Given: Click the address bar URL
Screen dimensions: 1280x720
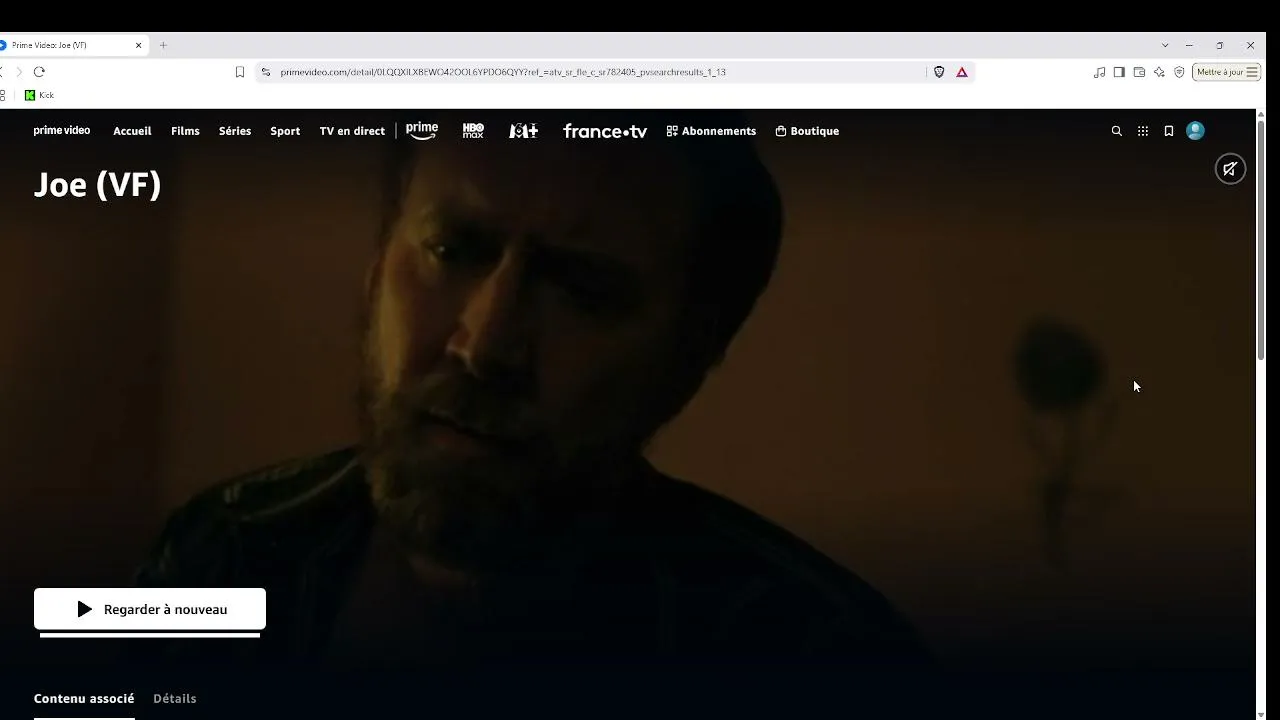Looking at the screenshot, I should pos(503,72).
